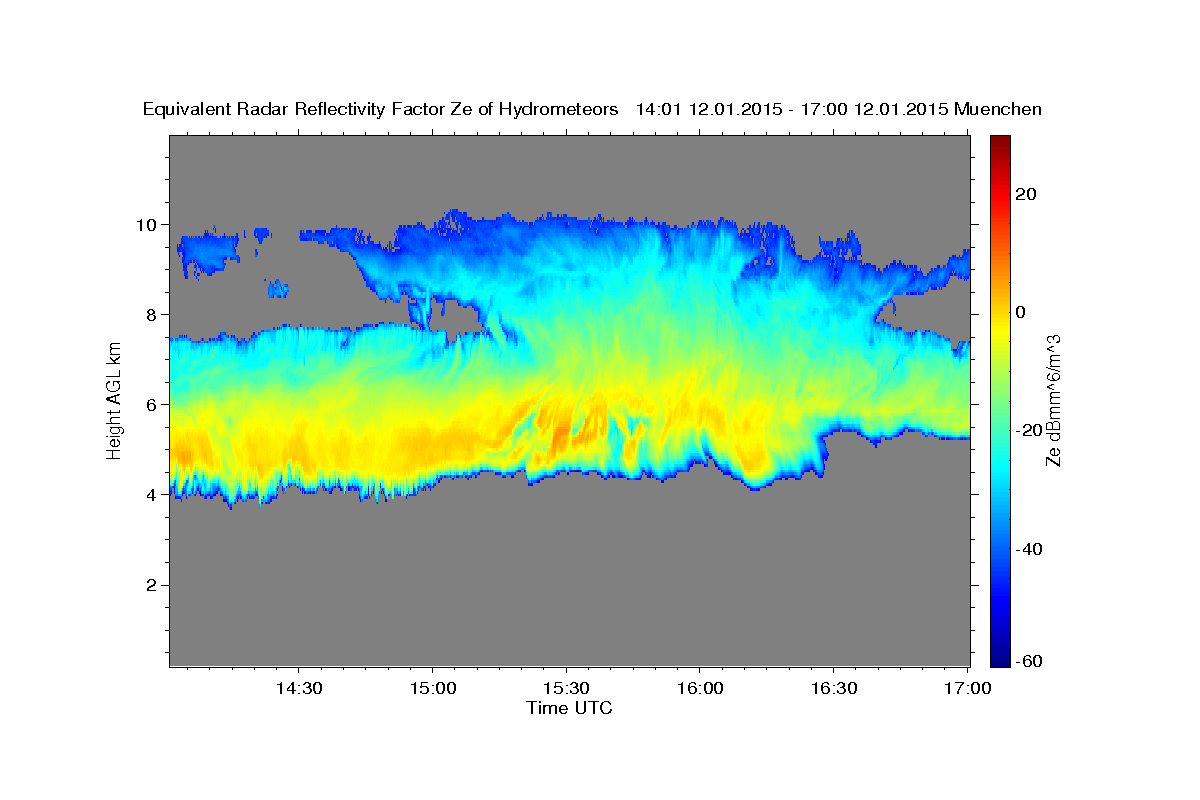Click the 15:00 time tick label
This screenshot has height=800, width=1200.
(x=432, y=689)
